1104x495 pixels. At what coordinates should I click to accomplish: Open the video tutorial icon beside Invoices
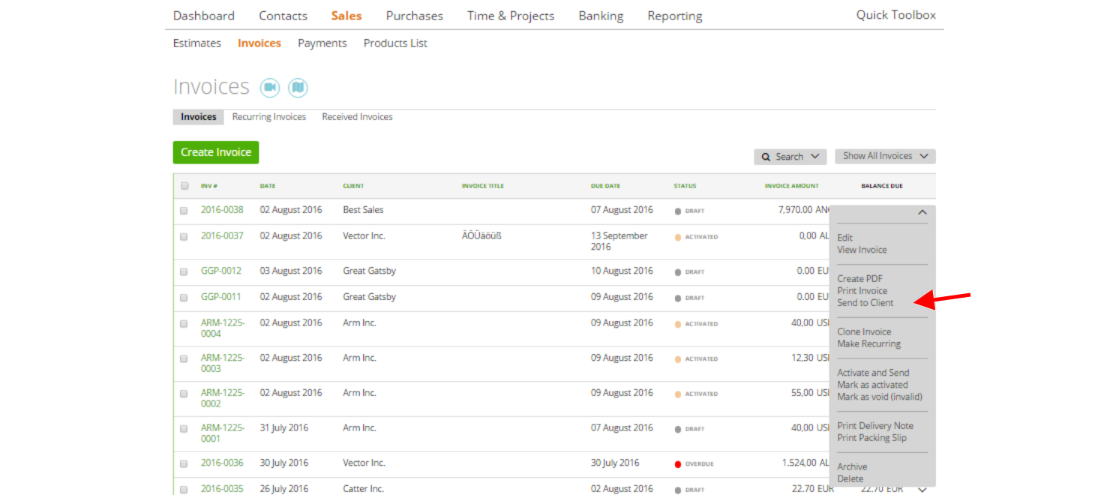tap(270, 87)
